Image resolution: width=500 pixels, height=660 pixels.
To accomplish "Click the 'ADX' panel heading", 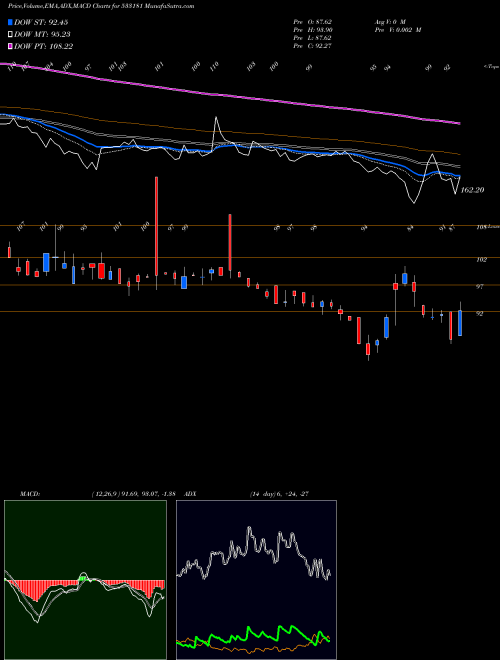I will pos(191,494).
